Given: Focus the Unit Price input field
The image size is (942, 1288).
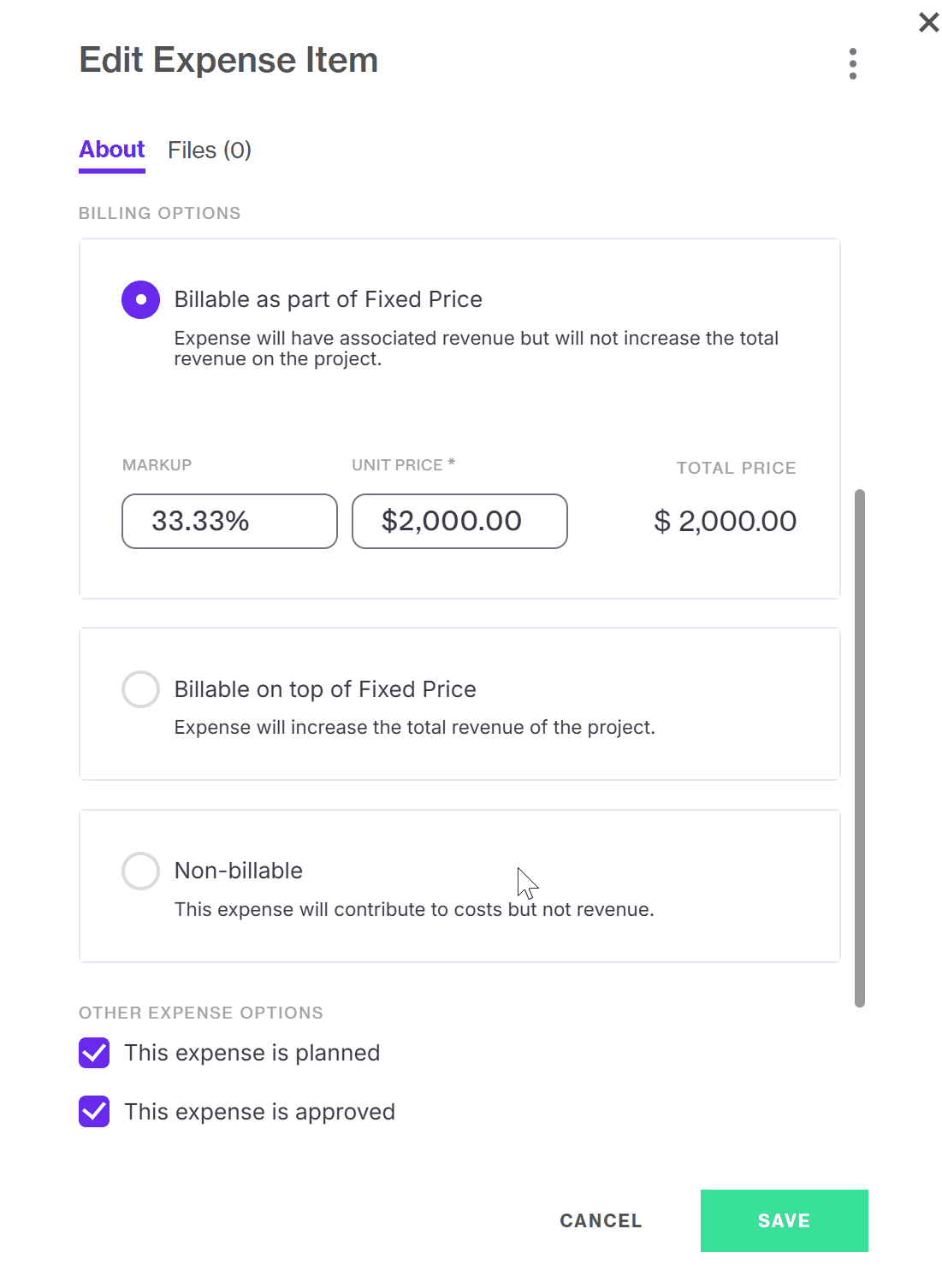Looking at the screenshot, I should [x=459, y=521].
